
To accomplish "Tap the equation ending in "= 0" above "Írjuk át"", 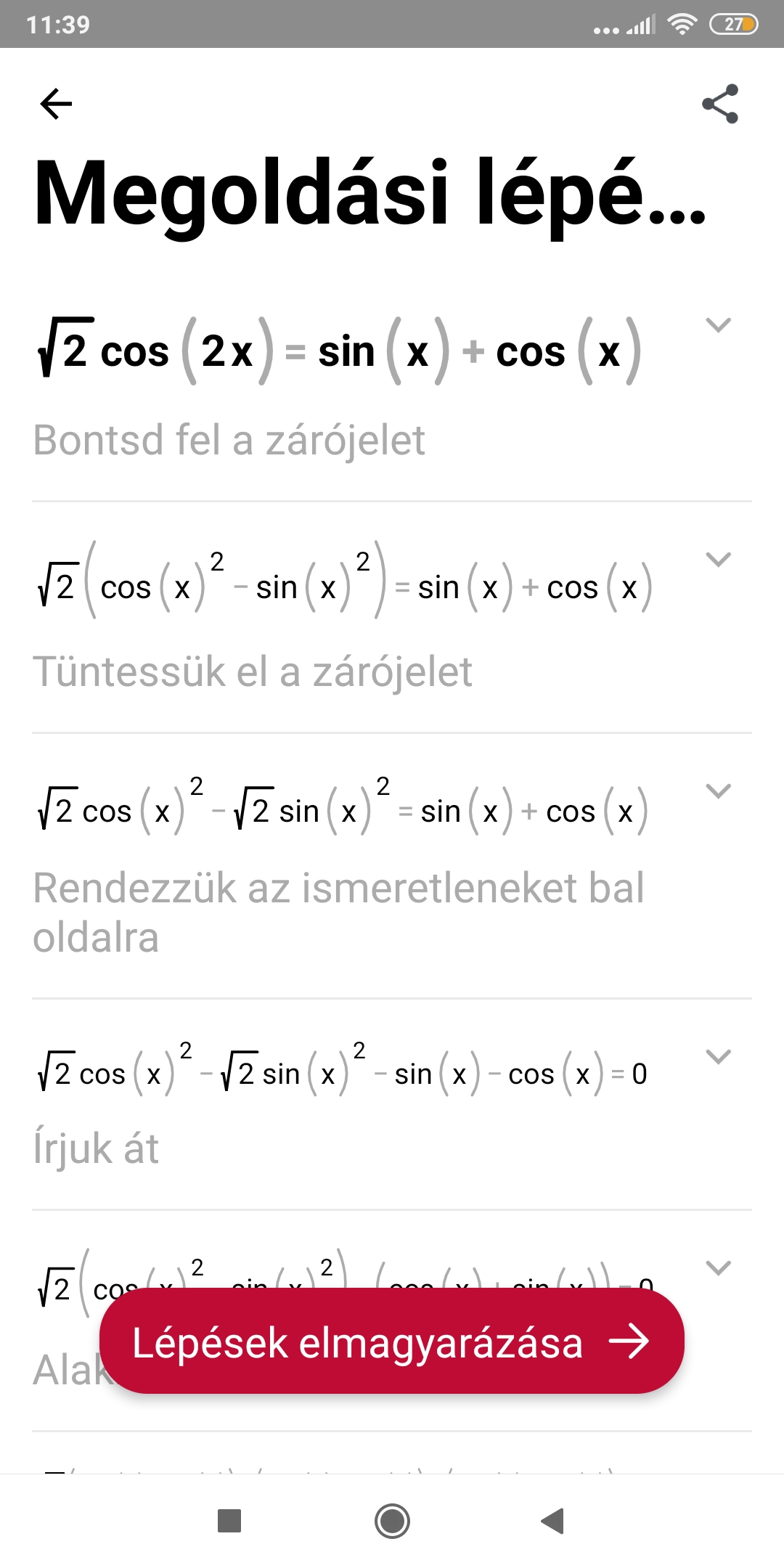I will pyautogui.click(x=343, y=1074).
